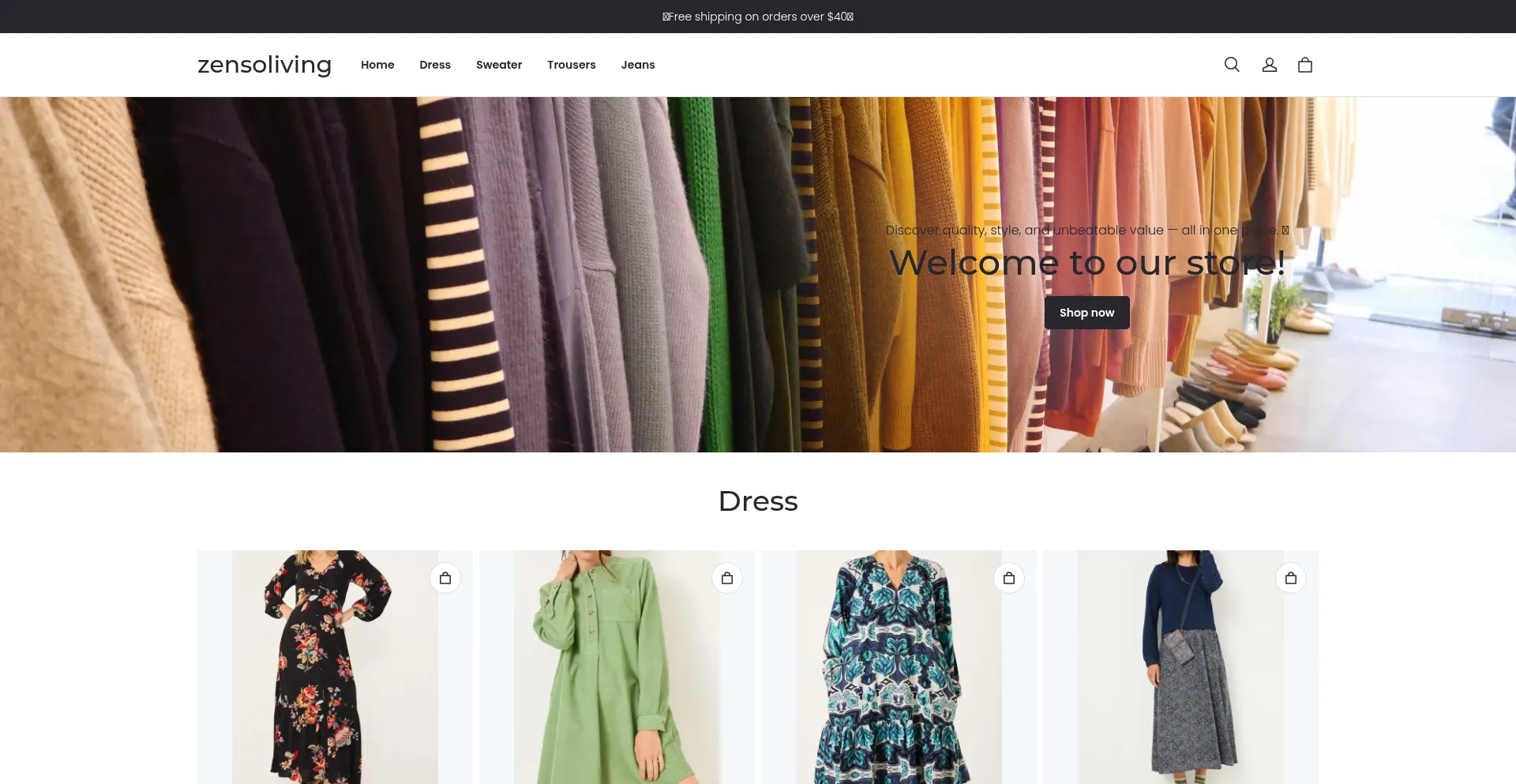Open the Dress category menu
1516x784 pixels.
click(x=435, y=65)
